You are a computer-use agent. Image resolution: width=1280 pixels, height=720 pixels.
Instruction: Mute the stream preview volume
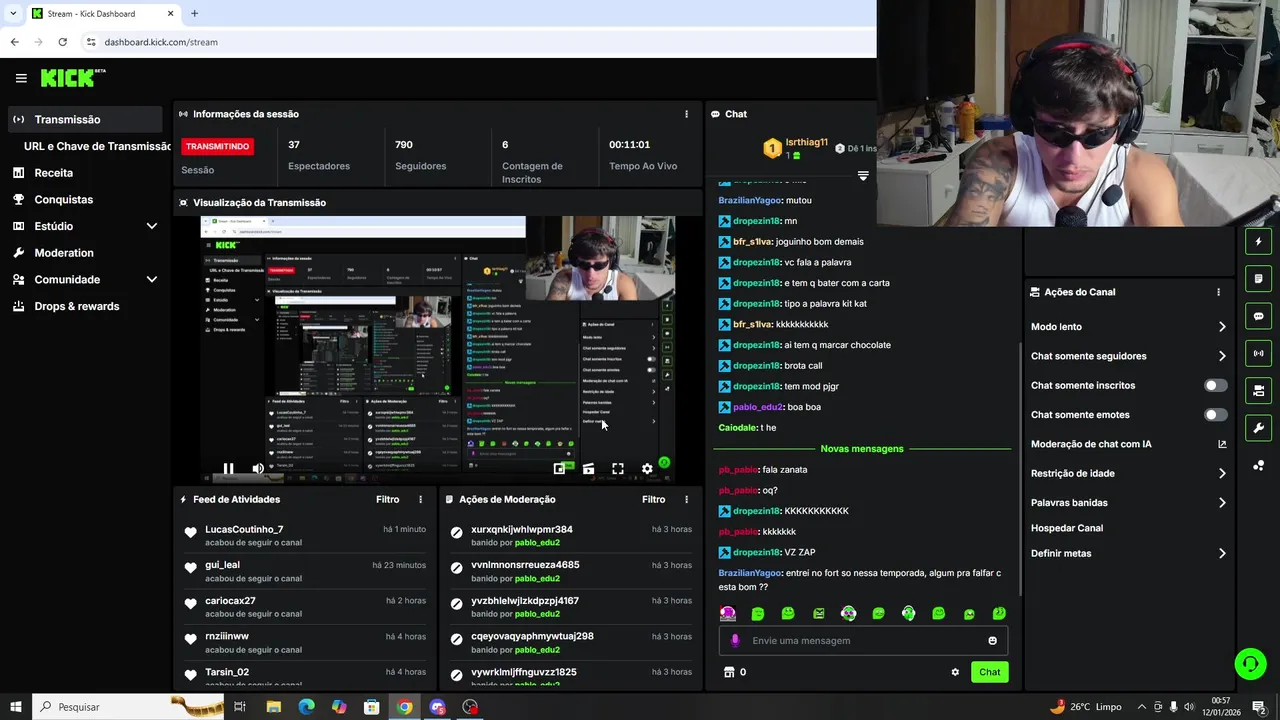(x=258, y=468)
